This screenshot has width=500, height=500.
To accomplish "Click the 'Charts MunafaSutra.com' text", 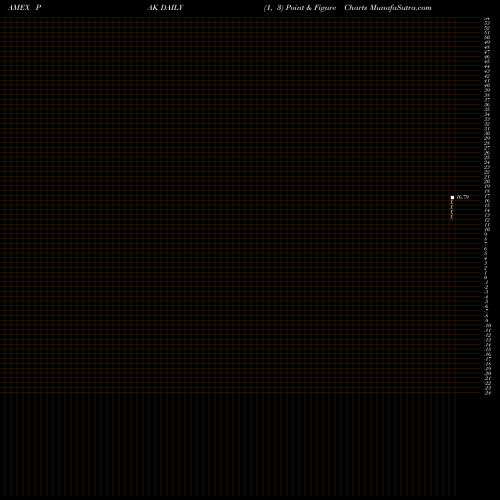I will coord(388,8).
